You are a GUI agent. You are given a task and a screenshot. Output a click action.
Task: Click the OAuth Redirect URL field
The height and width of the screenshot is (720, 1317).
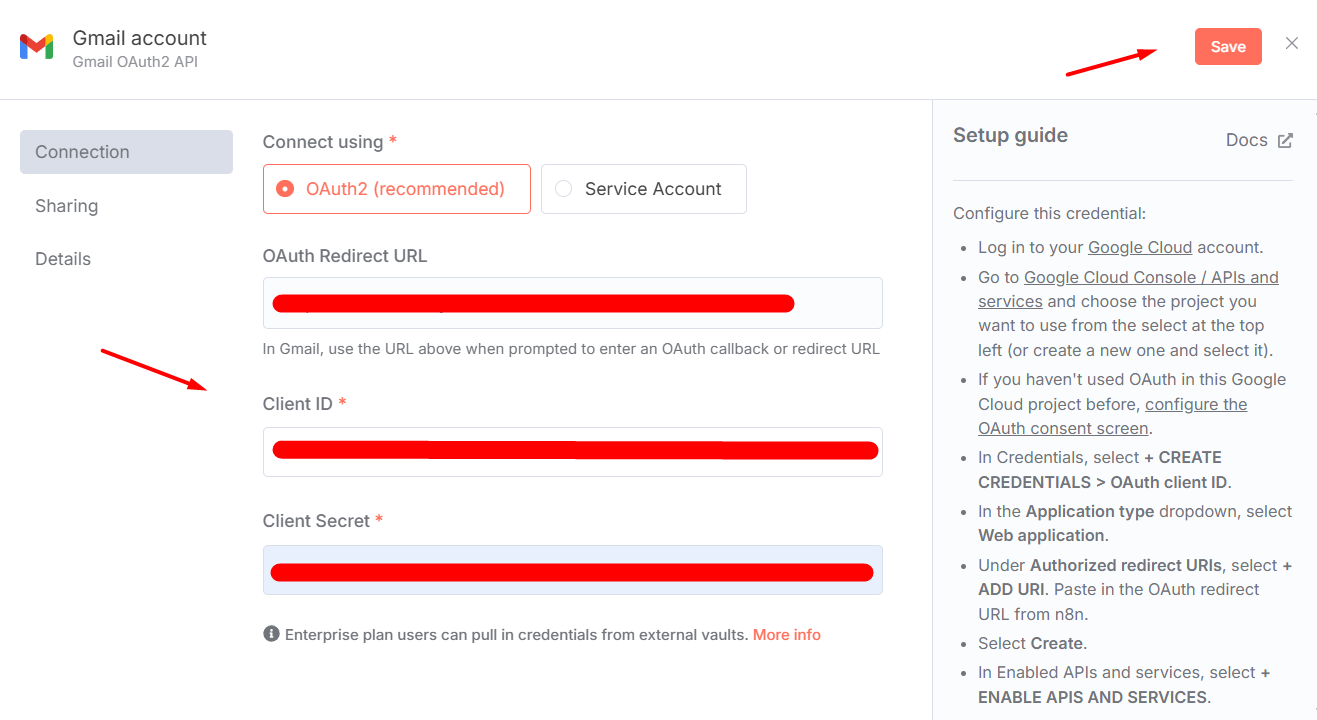tap(573, 303)
